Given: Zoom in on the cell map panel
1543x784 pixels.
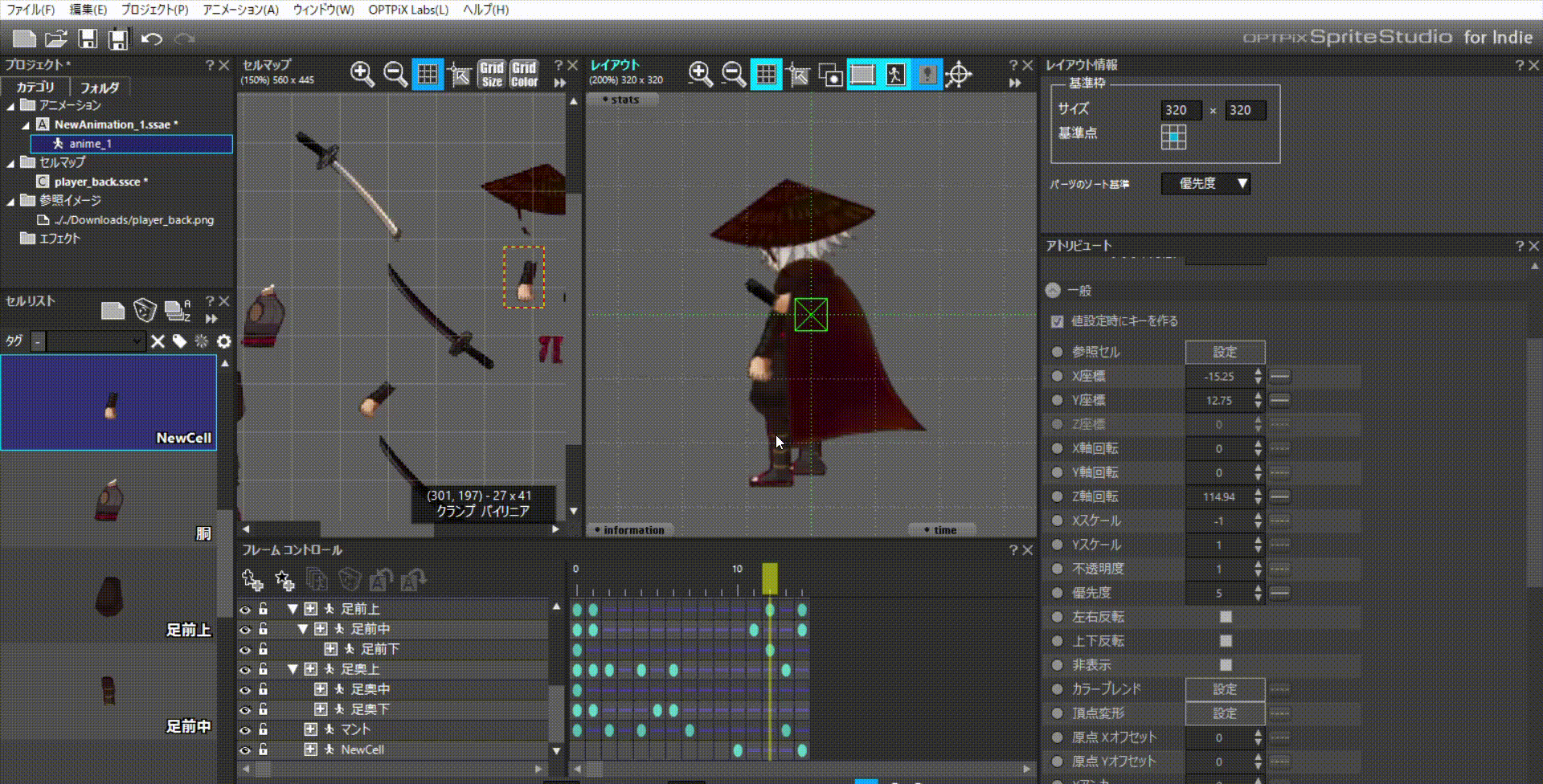Looking at the screenshot, I should click(x=362, y=75).
